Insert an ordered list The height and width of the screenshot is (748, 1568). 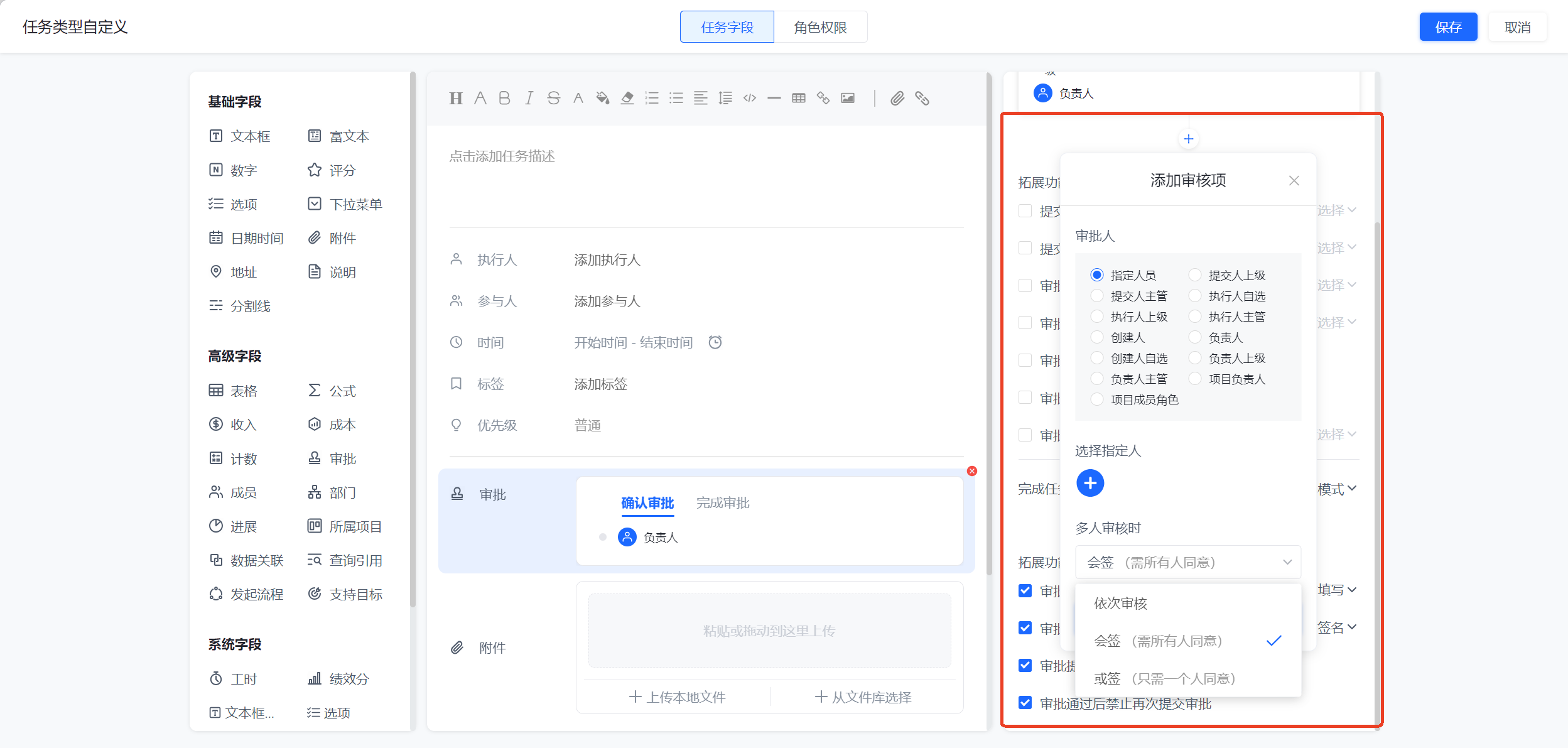652,99
